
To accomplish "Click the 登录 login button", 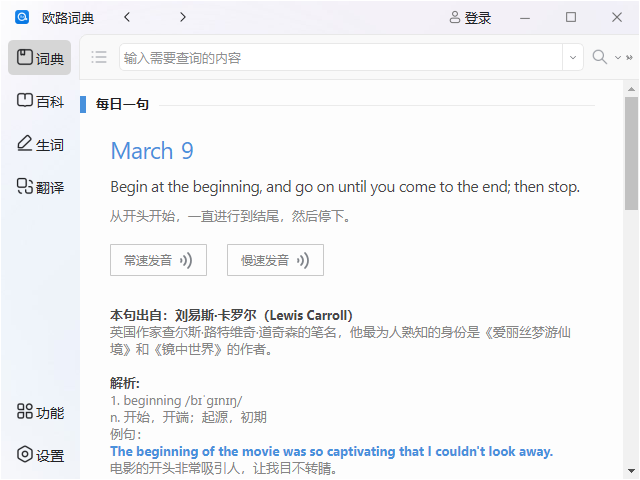I will (470, 17).
